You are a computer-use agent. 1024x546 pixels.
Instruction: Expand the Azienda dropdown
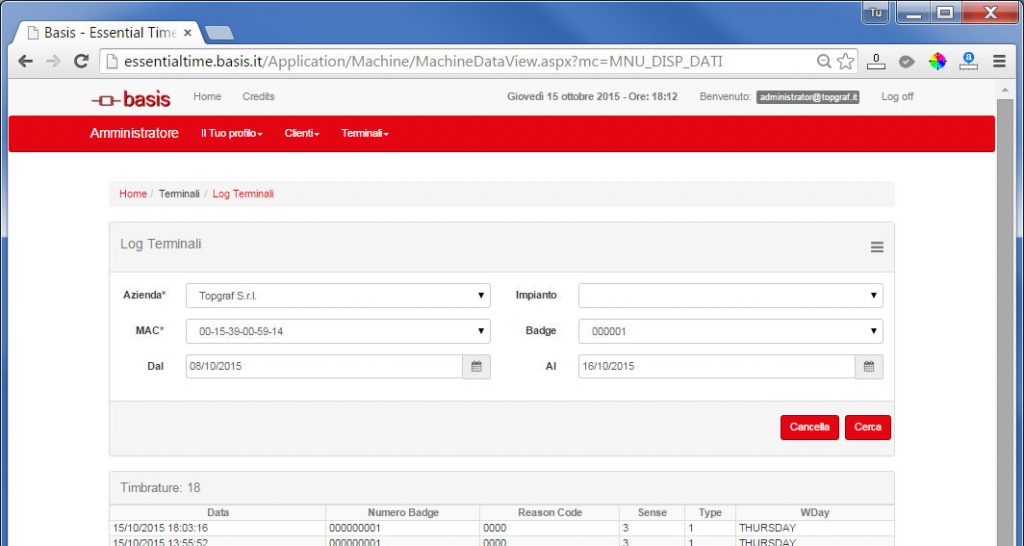tap(338, 296)
